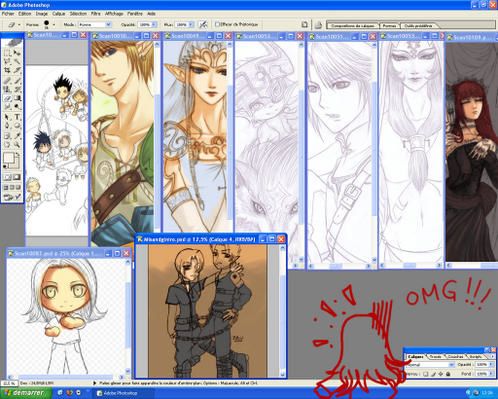Image resolution: width=498 pixels, height=399 pixels.
Task: Click the foreground color swatch
Action: (x=9, y=158)
